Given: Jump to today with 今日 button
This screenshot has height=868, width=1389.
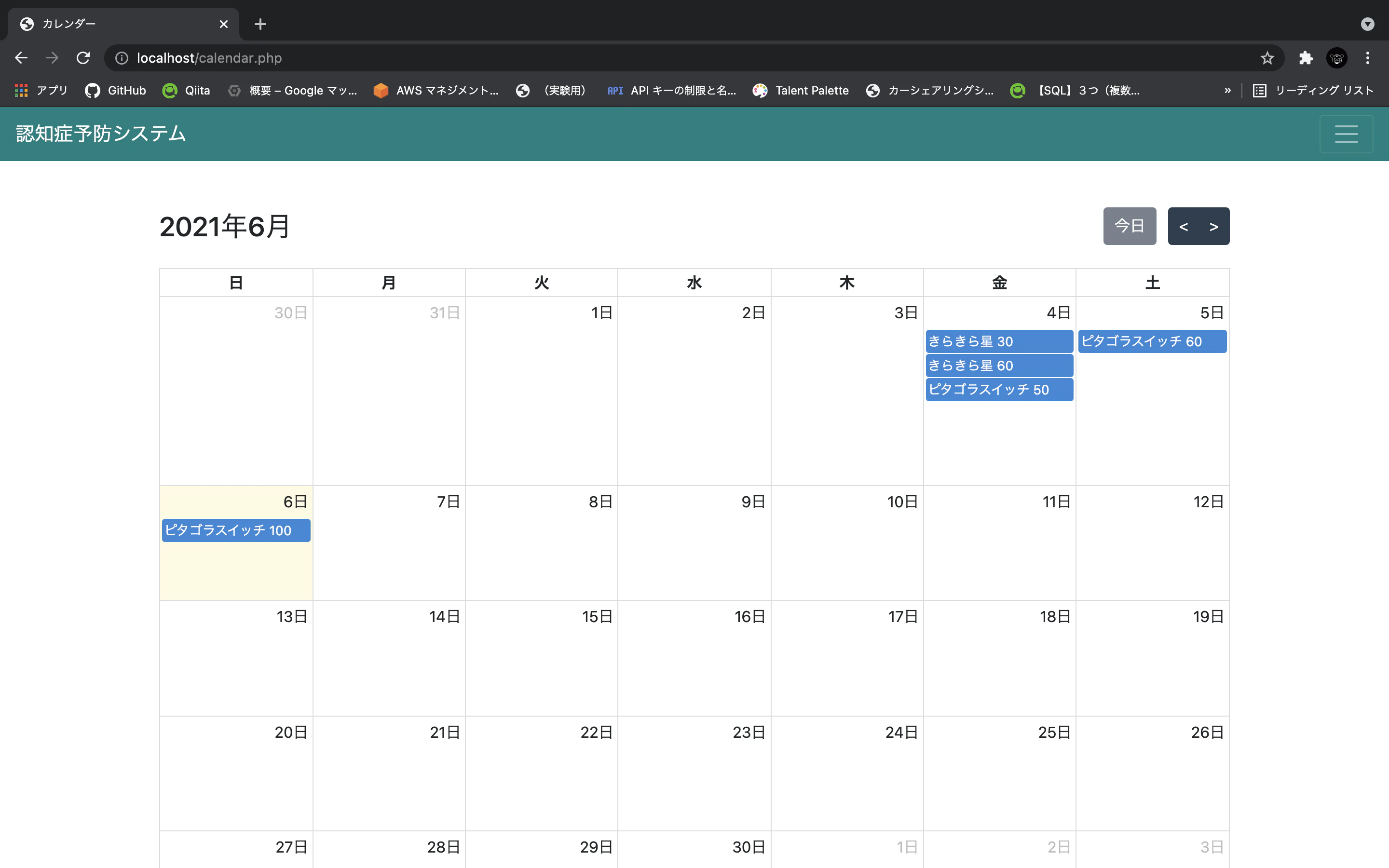Looking at the screenshot, I should [x=1130, y=226].
